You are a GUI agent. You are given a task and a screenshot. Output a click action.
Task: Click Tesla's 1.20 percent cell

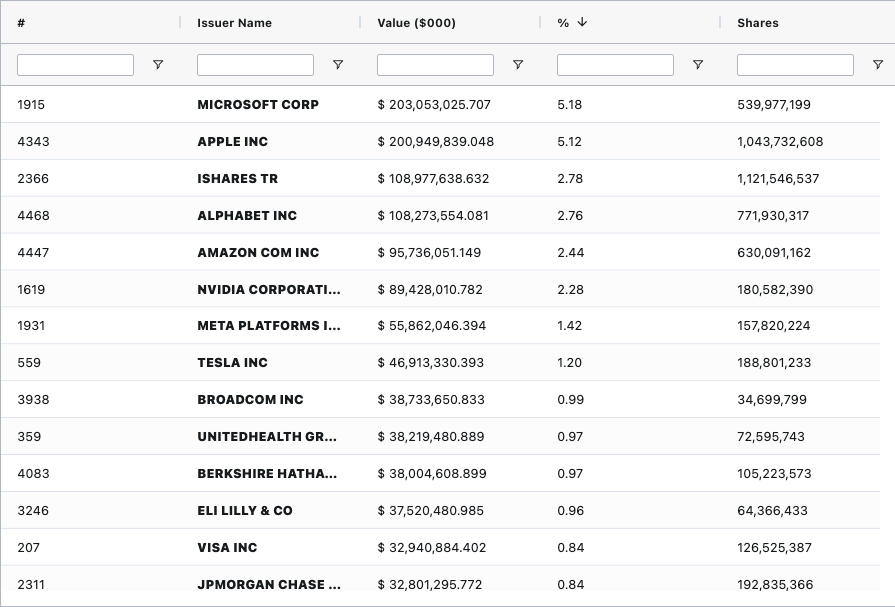[570, 363]
